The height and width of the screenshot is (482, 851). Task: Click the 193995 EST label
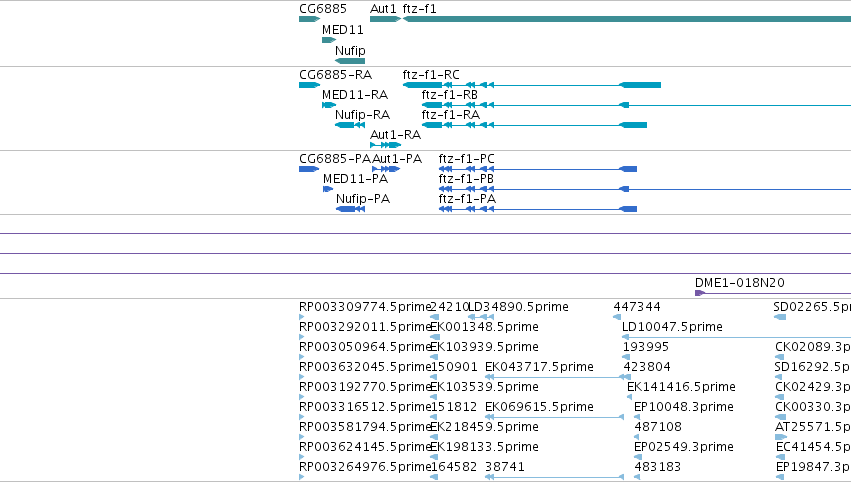[646, 347]
